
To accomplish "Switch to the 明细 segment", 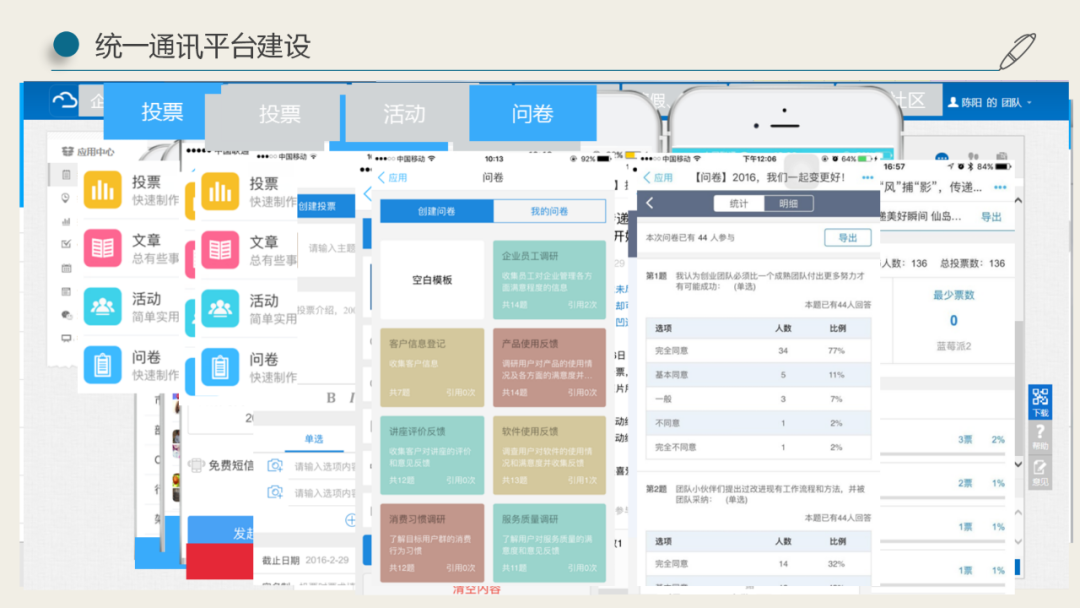I will (x=788, y=203).
